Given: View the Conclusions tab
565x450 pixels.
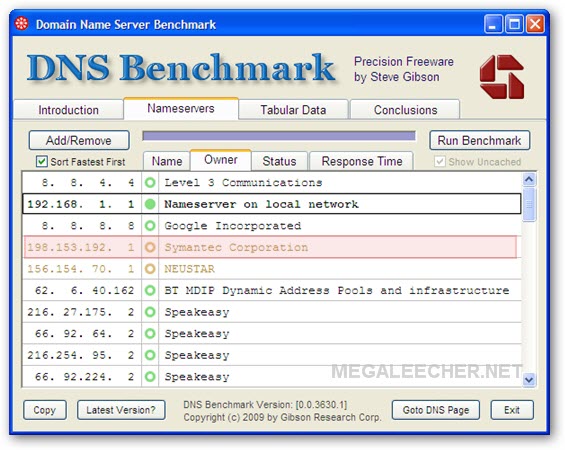Looking at the screenshot, I should pos(405,110).
